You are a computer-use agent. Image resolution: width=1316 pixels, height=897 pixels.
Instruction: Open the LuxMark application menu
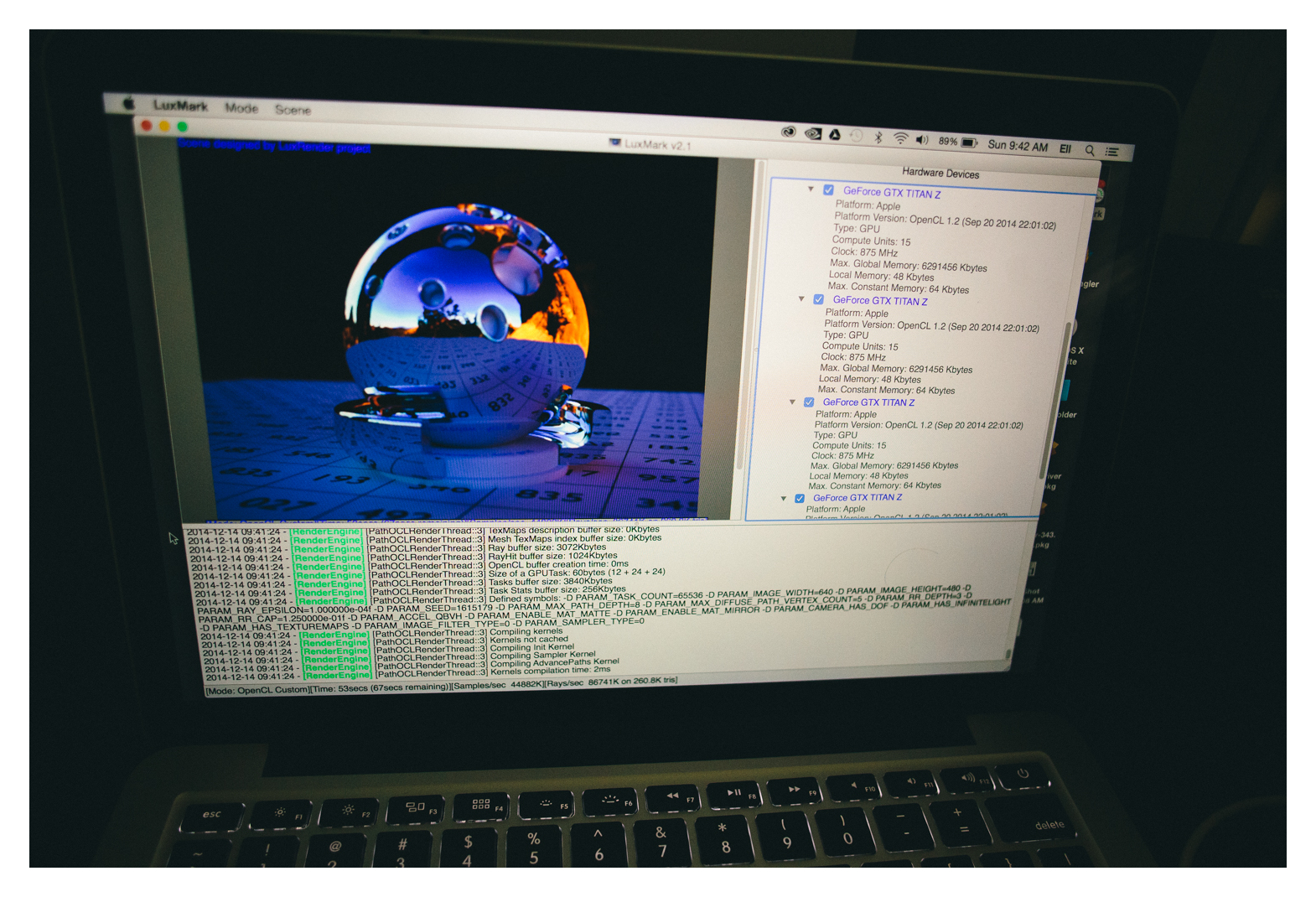pos(180,106)
